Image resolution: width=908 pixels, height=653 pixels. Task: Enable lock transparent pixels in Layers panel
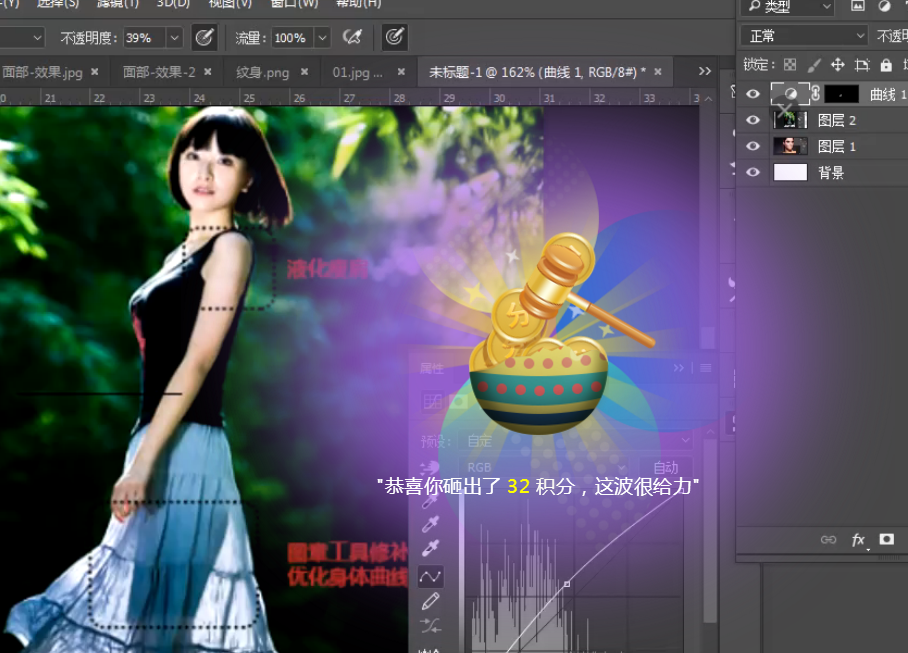tap(791, 65)
